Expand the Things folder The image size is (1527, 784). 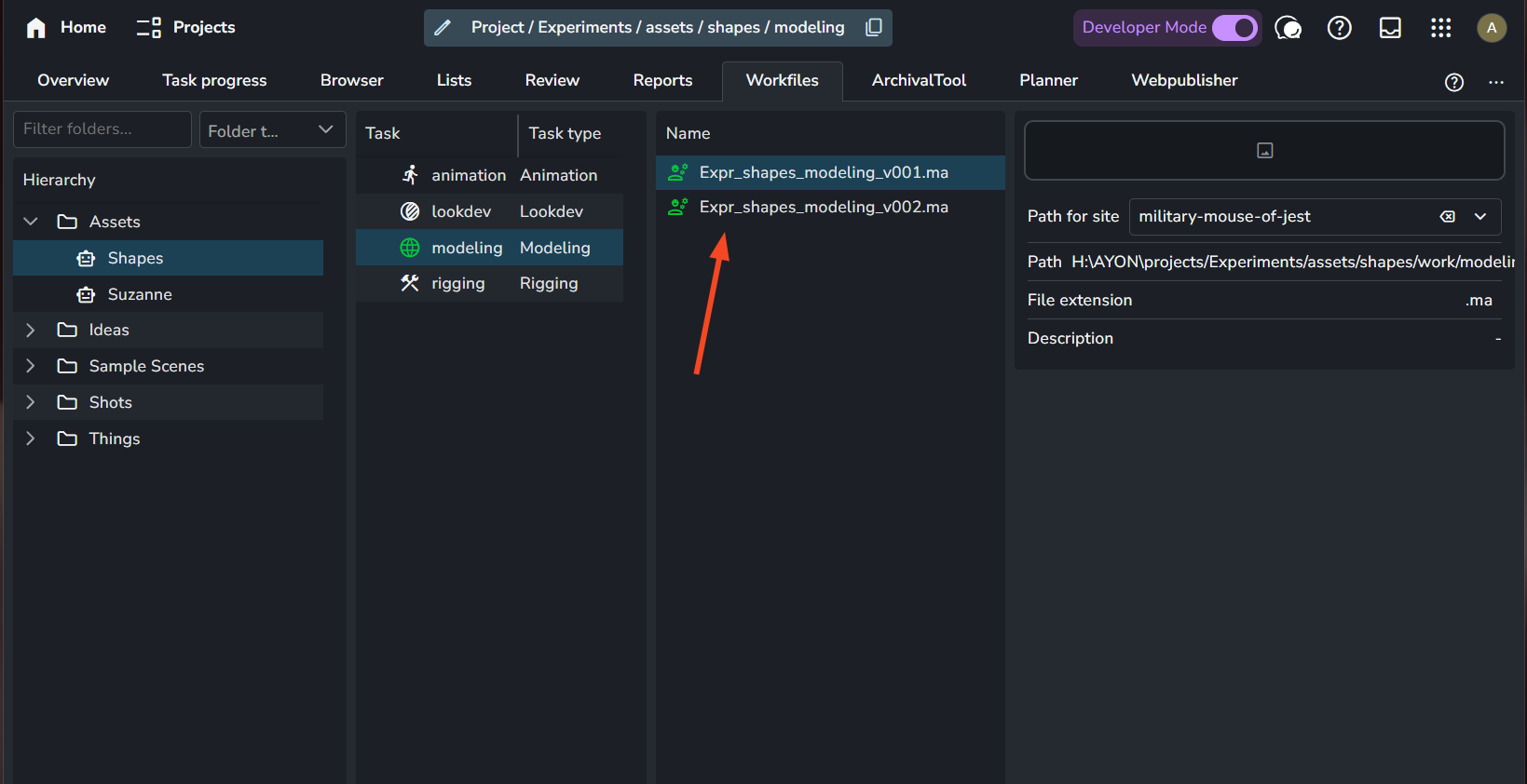click(x=31, y=439)
